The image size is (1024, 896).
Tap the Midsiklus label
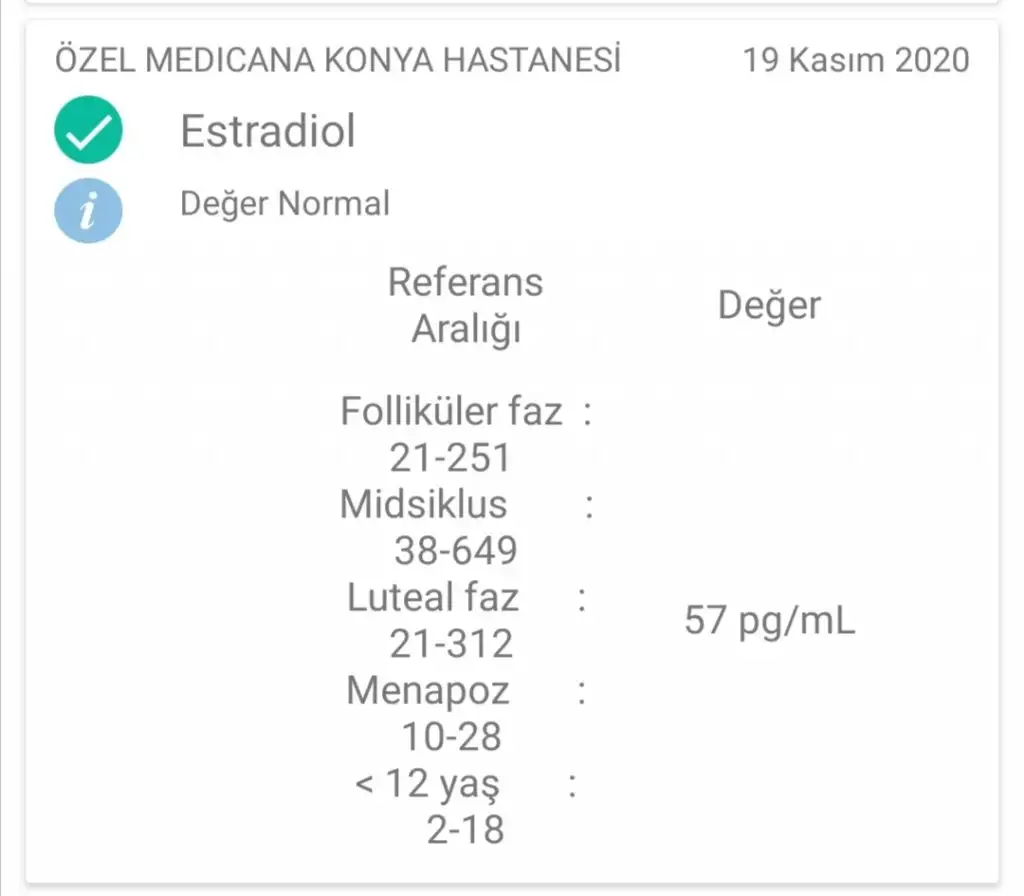[x=423, y=504]
